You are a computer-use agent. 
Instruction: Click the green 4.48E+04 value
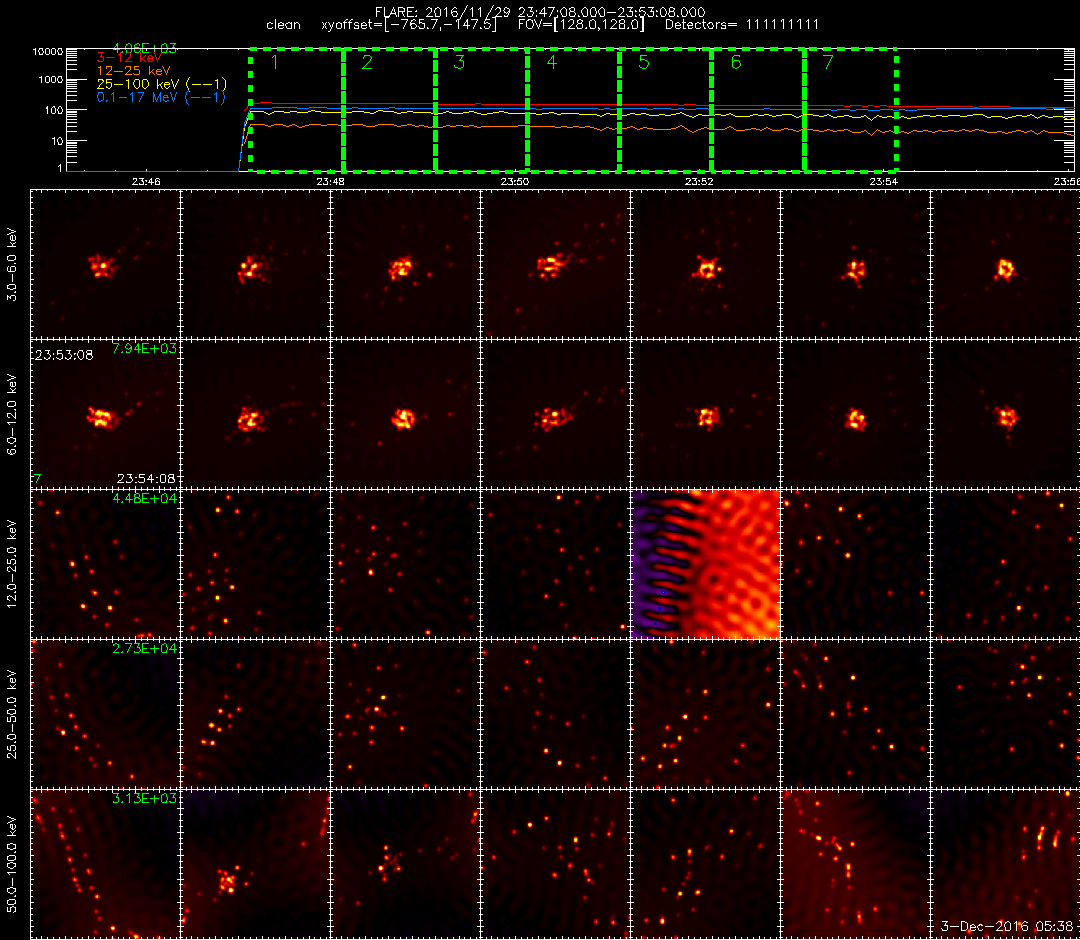tap(144, 499)
